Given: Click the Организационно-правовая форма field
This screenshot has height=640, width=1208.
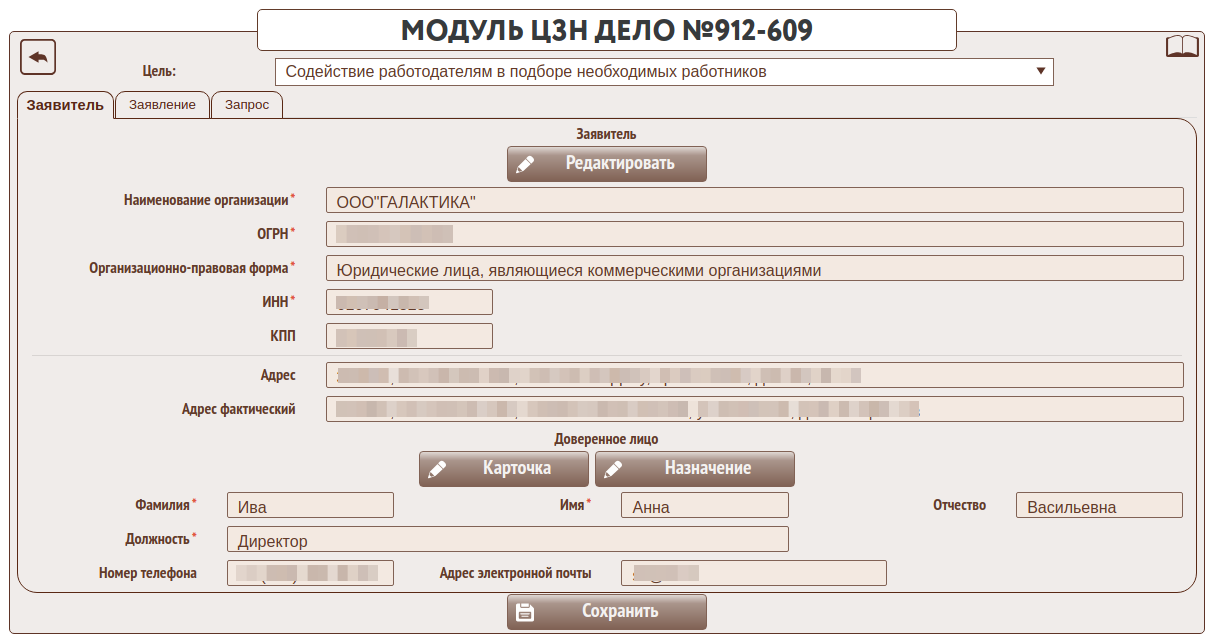Looking at the screenshot, I should click(754, 269).
